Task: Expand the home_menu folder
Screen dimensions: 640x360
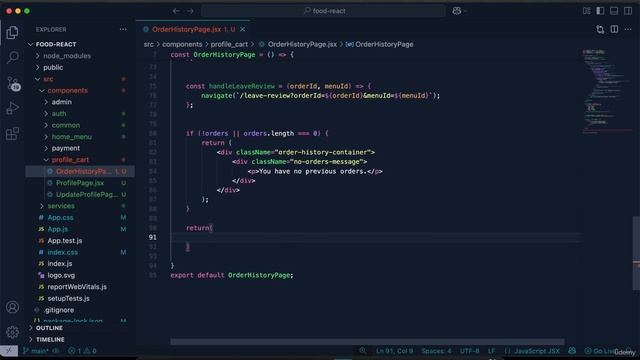Action: (x=80, y=137)
